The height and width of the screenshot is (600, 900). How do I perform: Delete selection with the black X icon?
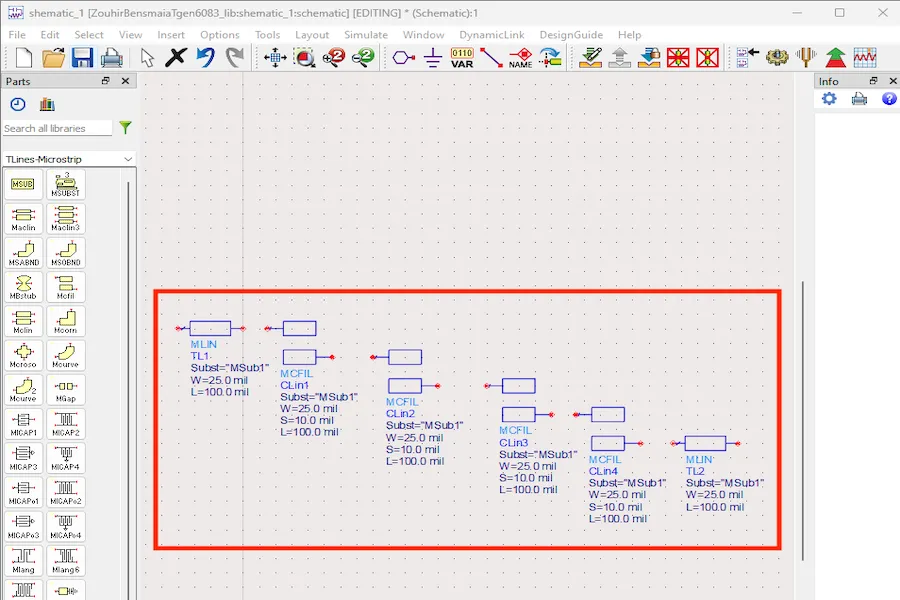(x=176, y=57)
